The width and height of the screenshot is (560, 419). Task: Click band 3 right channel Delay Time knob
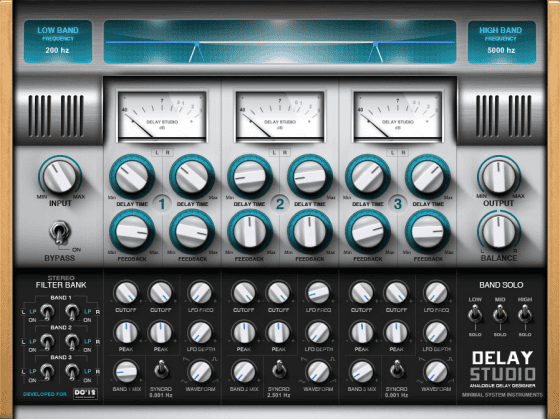point(428,176)
